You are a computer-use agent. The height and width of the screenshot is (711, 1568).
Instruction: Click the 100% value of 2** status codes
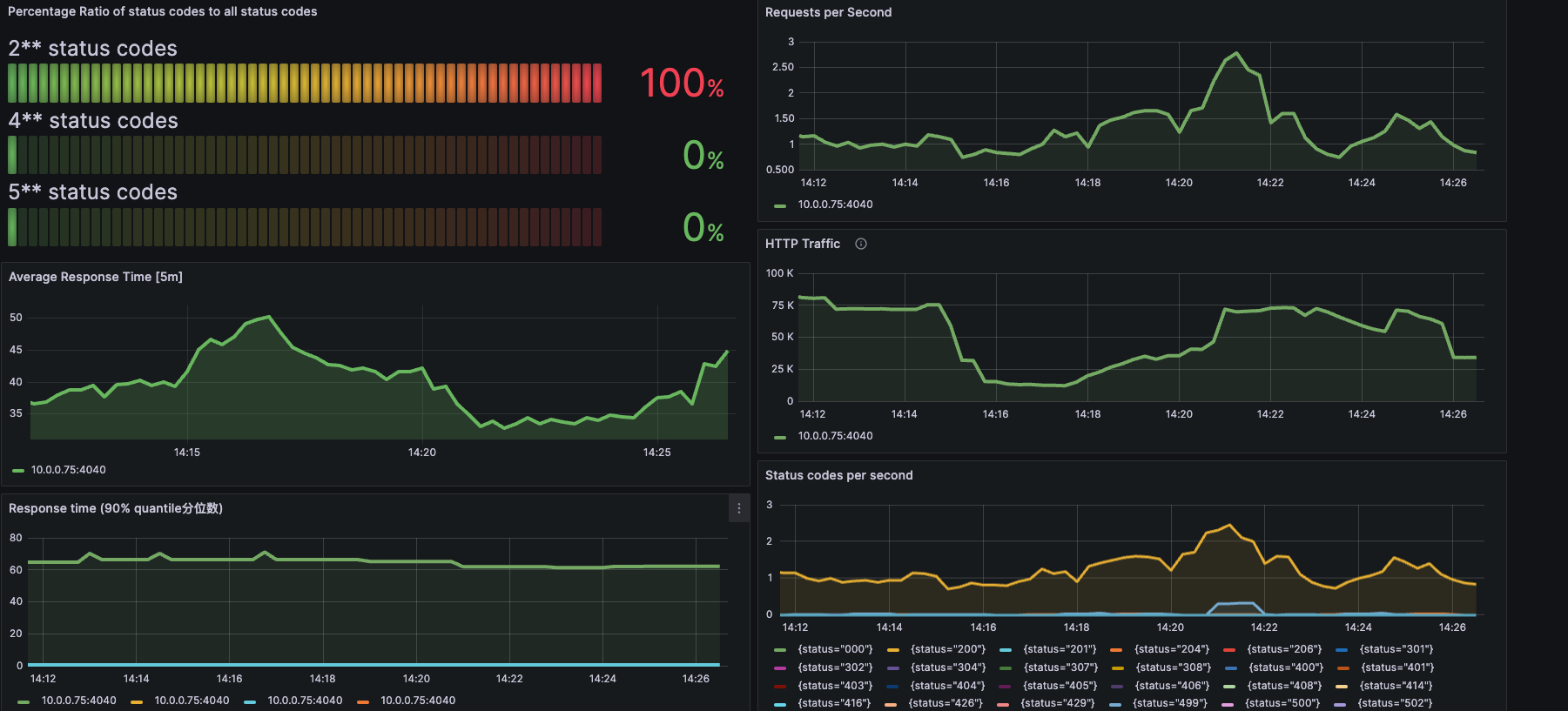682,84
